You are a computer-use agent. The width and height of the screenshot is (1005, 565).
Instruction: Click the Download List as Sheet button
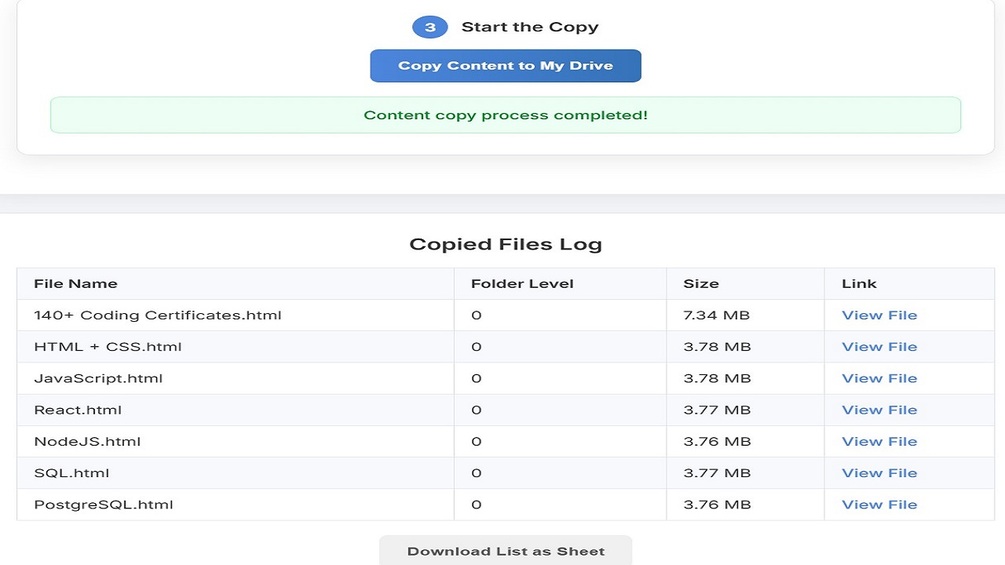point(505,551)
